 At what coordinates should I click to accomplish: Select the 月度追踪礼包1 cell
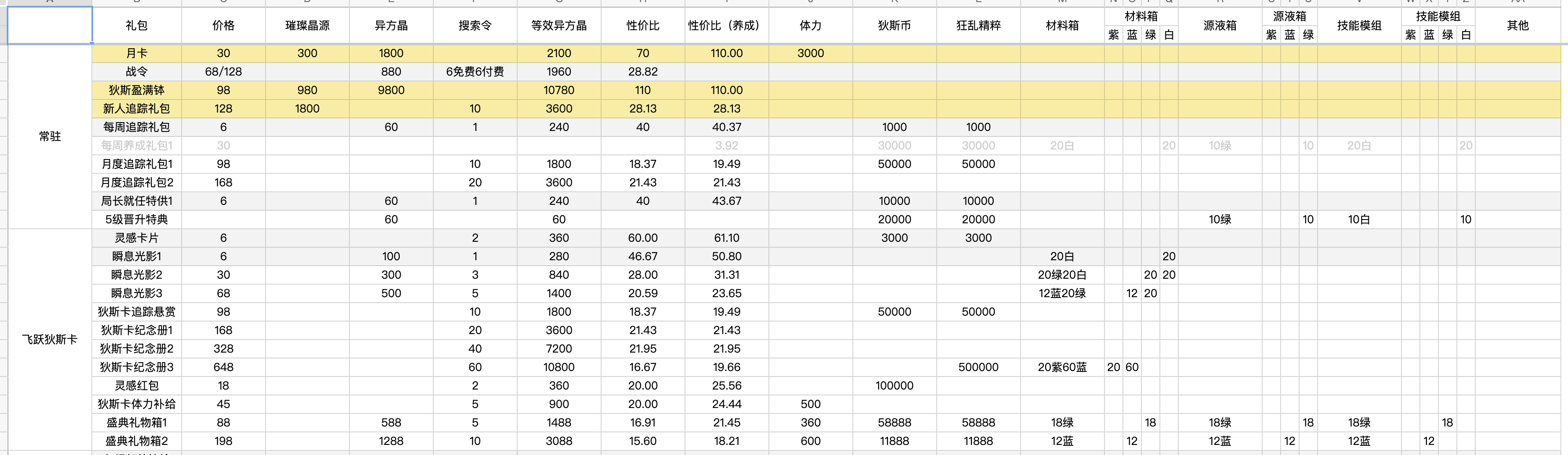click(x=136, y=164)
